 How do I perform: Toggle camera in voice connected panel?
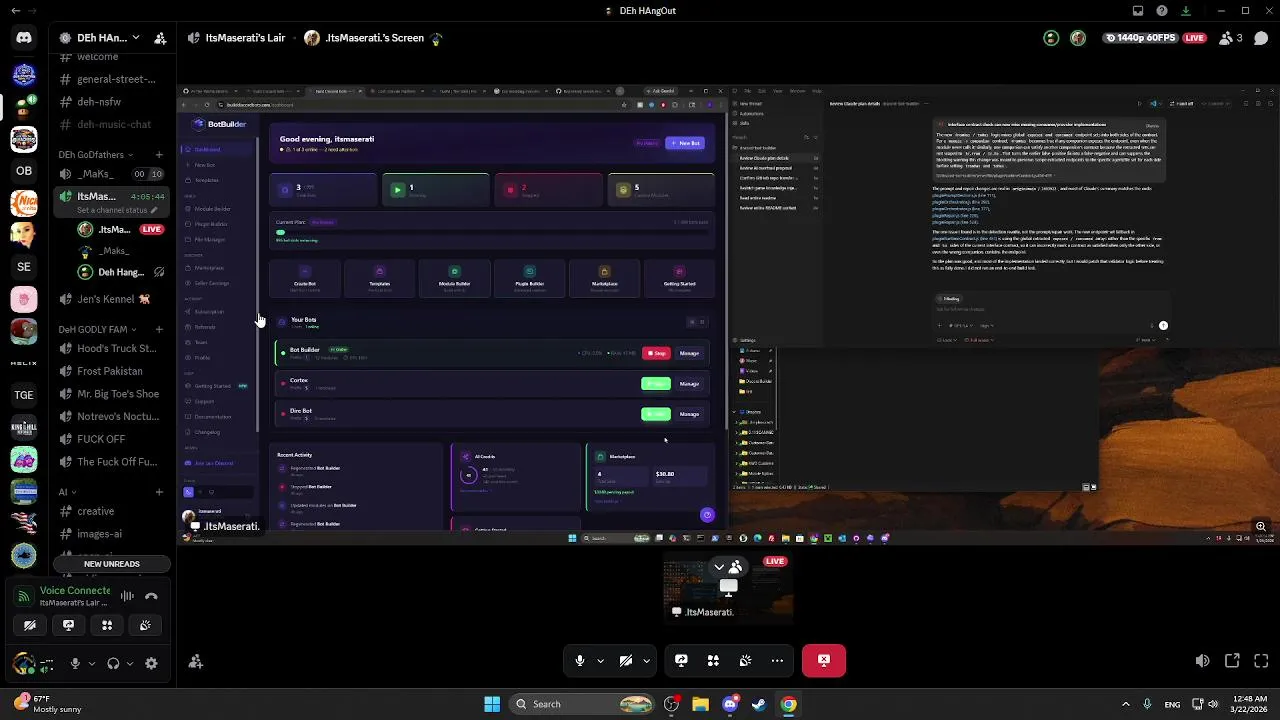[x=30, y=625]
